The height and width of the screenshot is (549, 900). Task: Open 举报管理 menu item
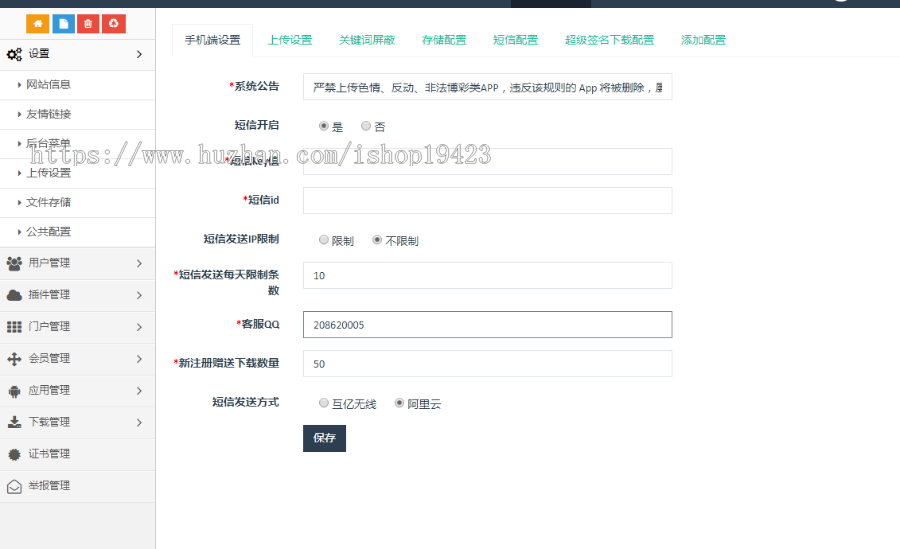(77, 486)
